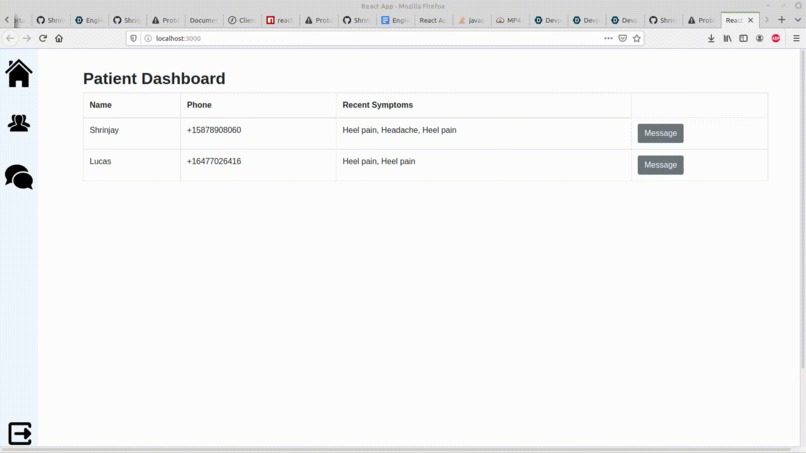
Task: Click the logout icon in the sidebar
Action: (20, 433)
